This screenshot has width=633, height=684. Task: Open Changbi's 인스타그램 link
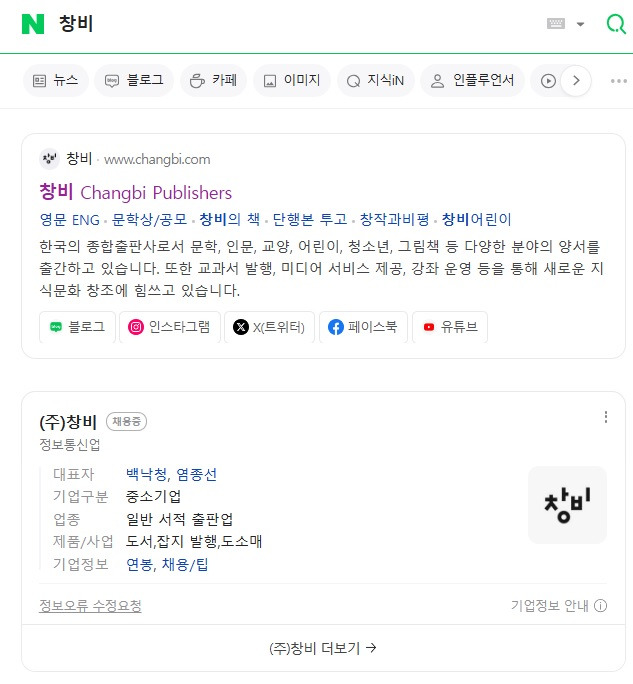(170, 327)
